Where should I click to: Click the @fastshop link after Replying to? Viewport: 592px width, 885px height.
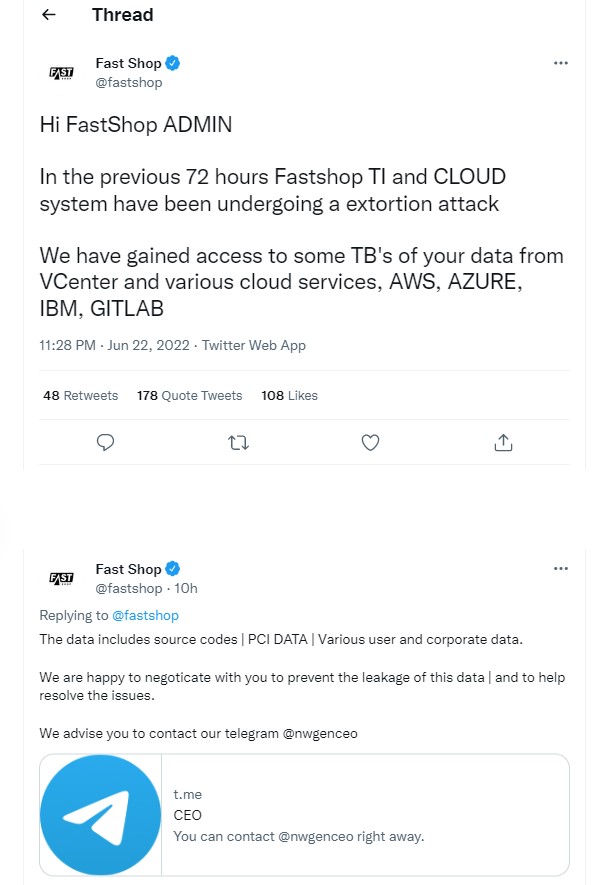pyautogui.click(x=146, y=615)
